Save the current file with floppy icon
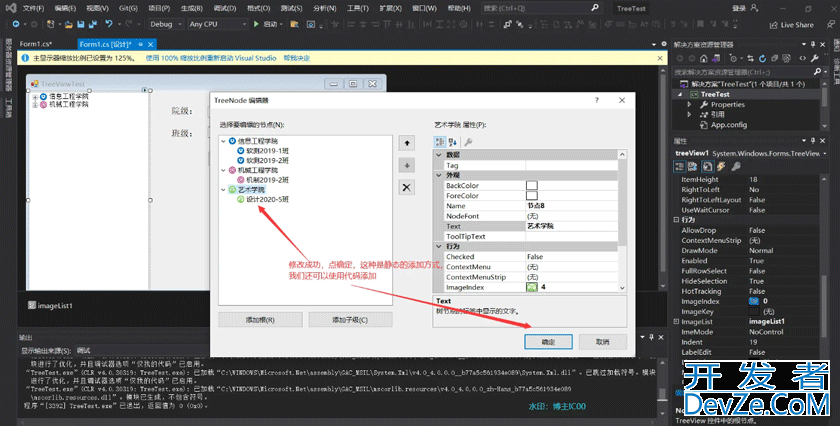The image size is (840, 426). [81, 25]
